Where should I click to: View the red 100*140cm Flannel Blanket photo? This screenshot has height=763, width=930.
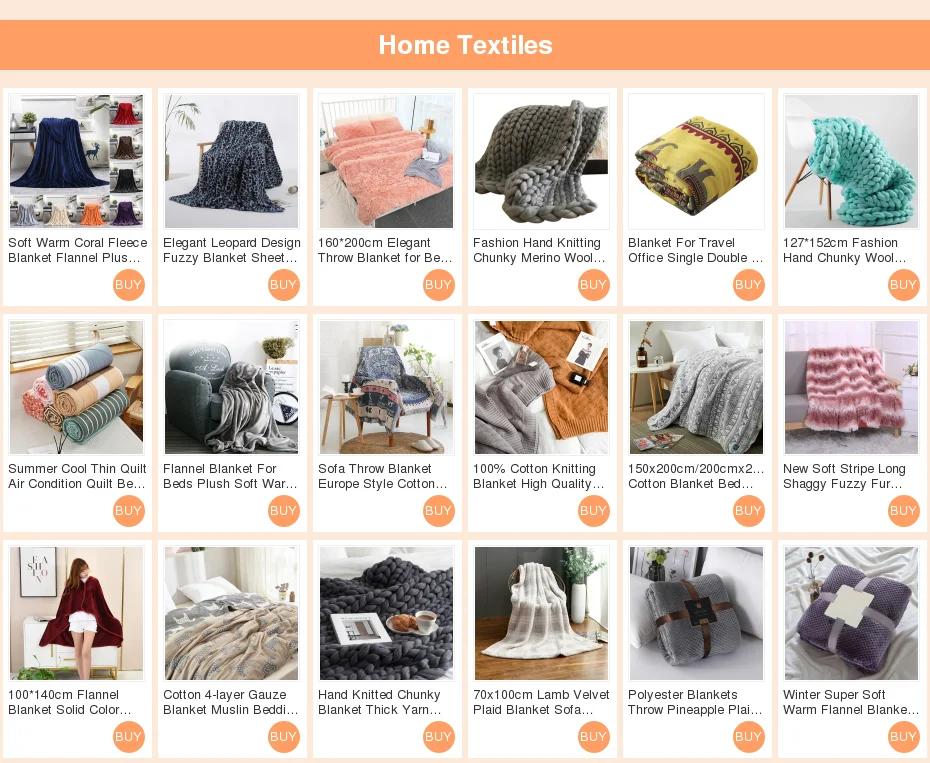coord(77,613)
